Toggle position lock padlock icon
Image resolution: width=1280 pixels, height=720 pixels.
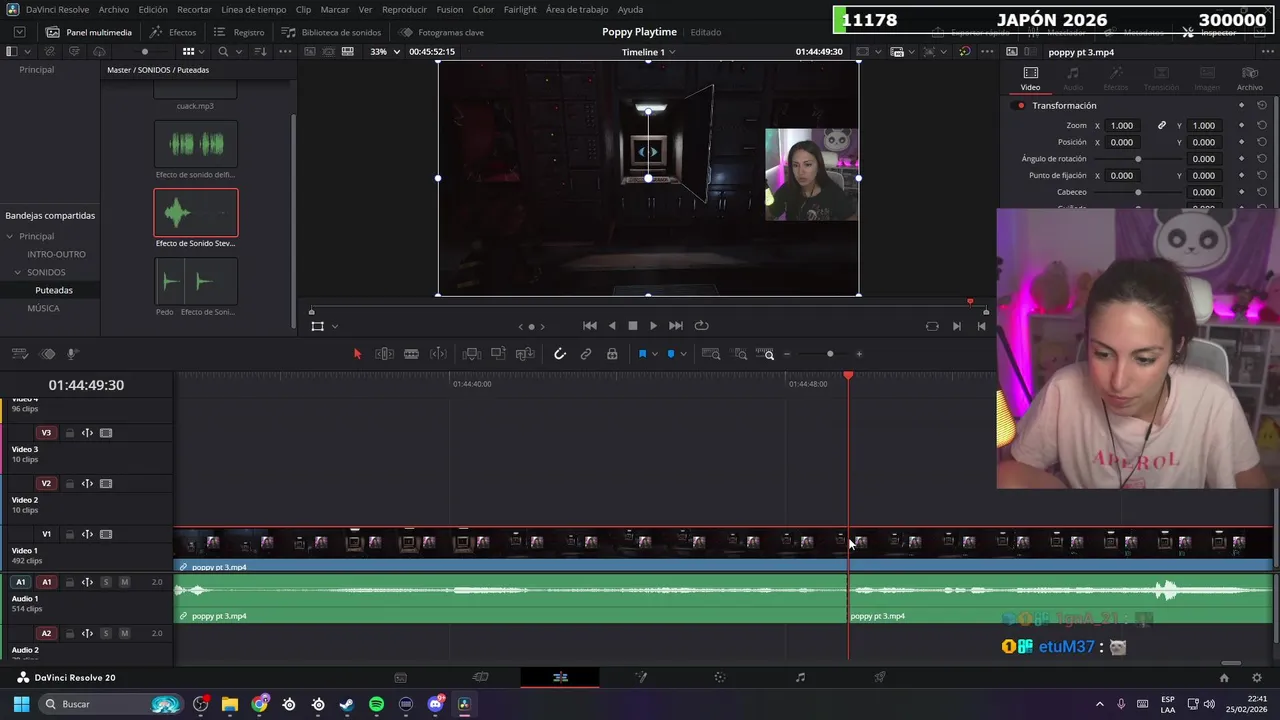pyautogui.click(x=612, y=354)
